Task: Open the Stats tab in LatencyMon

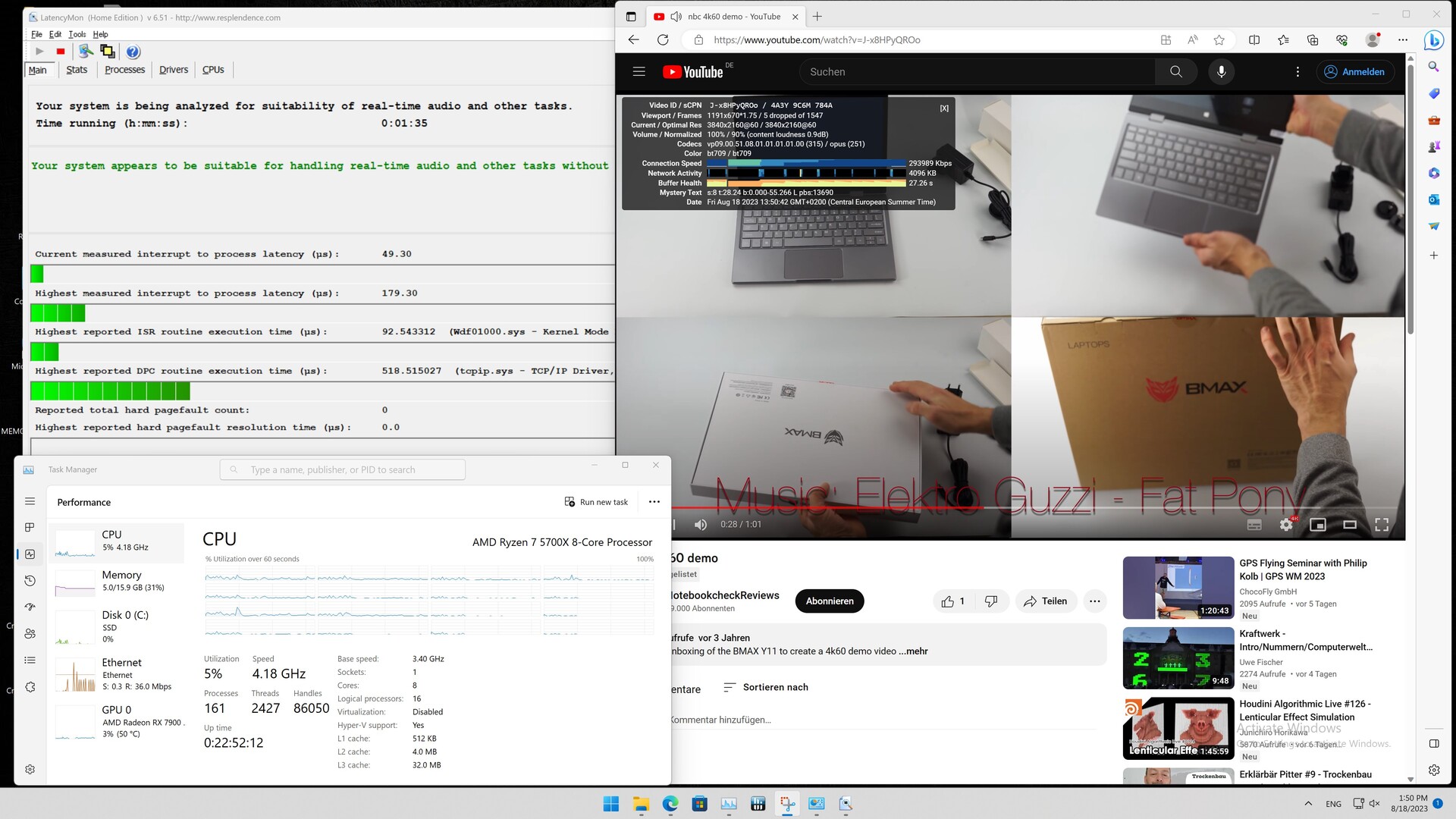Action: pyautogui.click(x=77, y=70)
